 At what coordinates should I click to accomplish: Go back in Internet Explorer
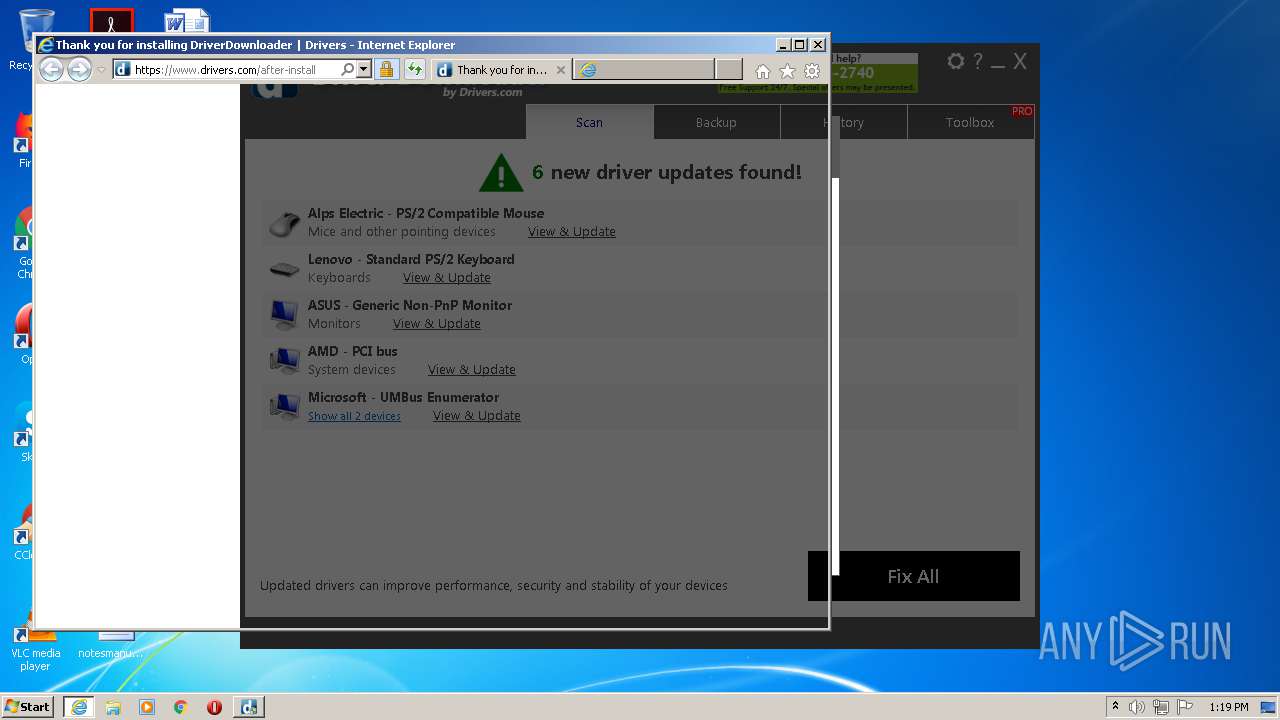51,69
